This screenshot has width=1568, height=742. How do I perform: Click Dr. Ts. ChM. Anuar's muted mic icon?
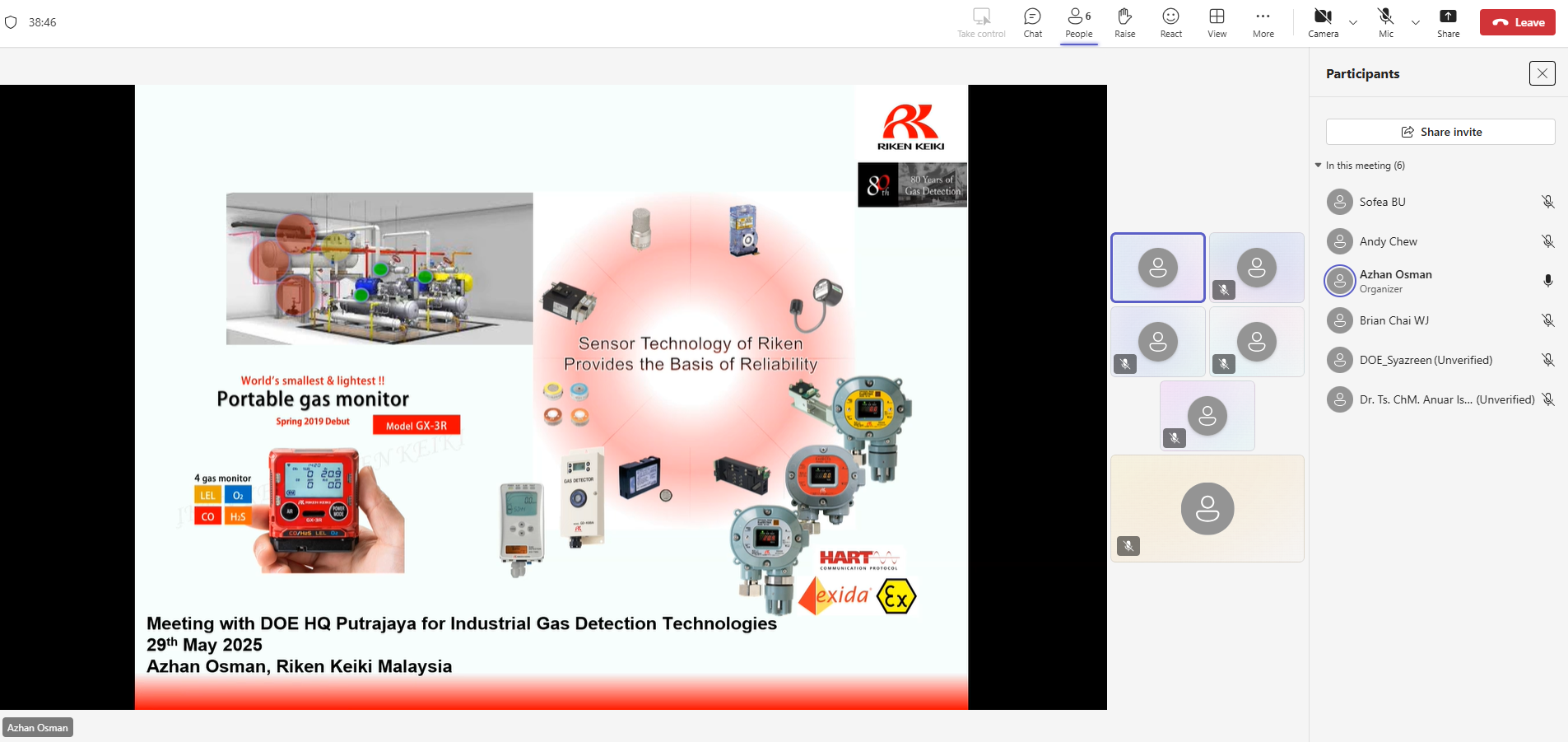[1548, 399]
